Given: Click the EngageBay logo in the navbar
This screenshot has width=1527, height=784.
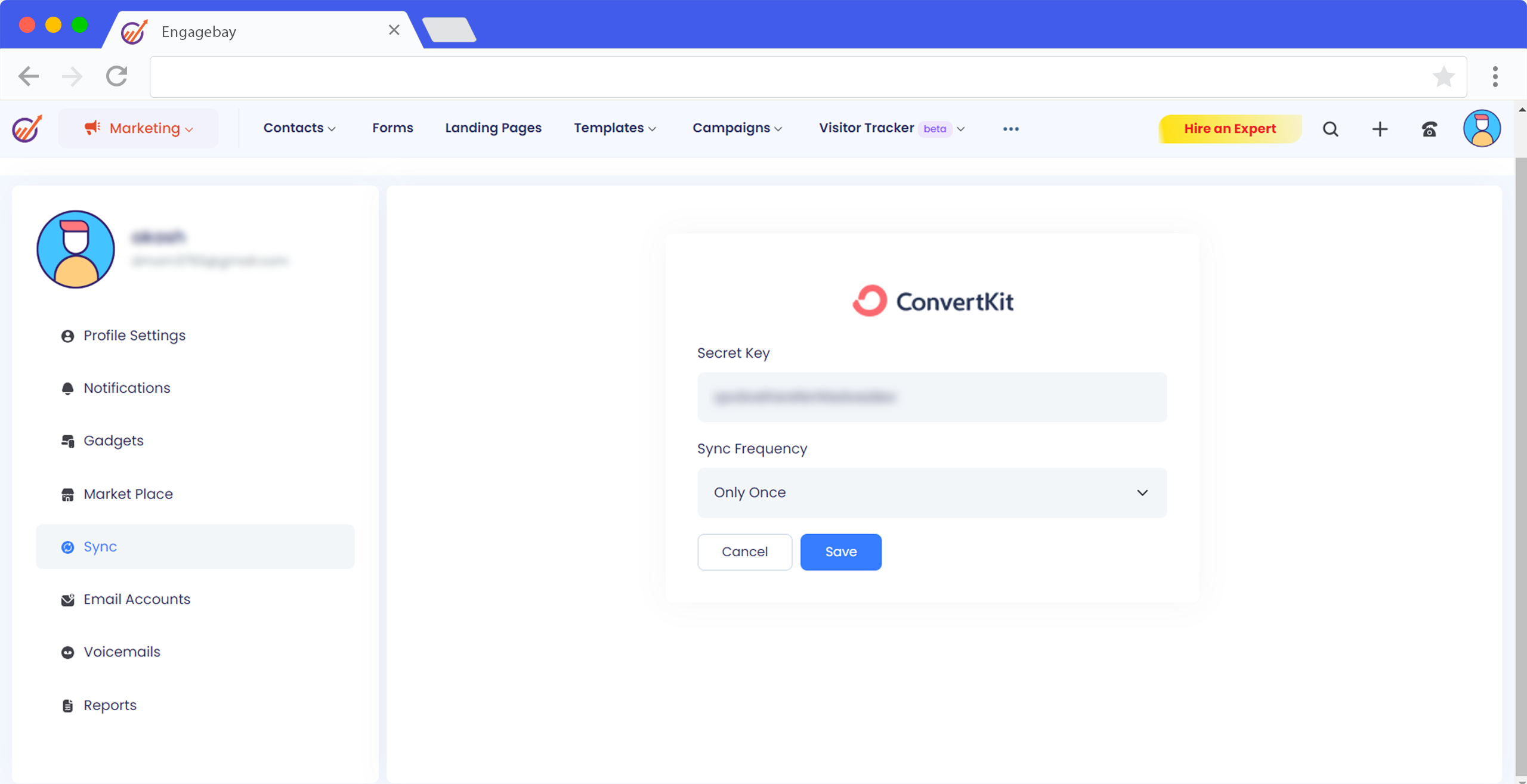Looking at the screenshot, I should tap(27, 129).
